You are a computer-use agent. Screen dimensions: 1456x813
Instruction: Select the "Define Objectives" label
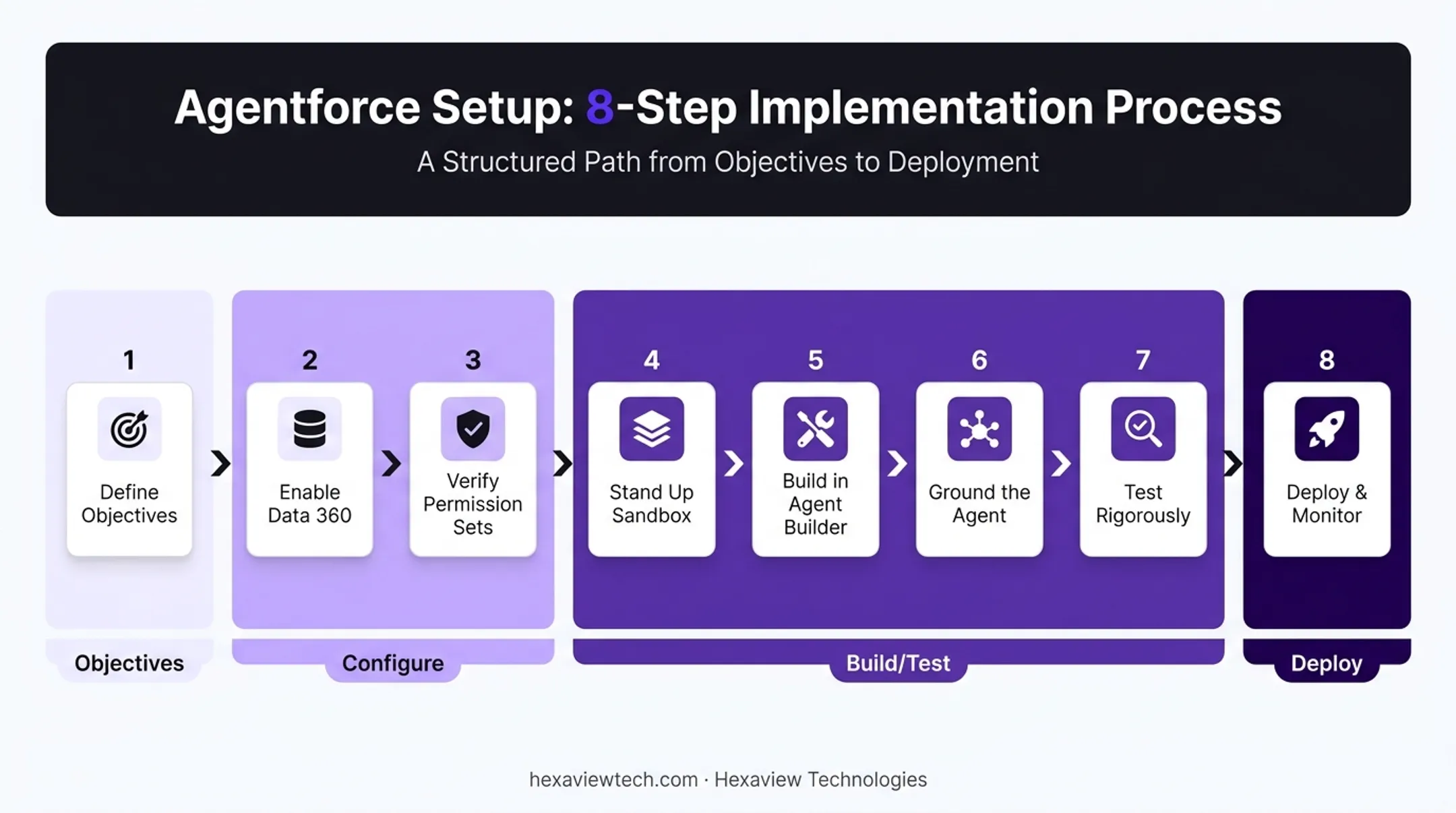tap(129, 504)
